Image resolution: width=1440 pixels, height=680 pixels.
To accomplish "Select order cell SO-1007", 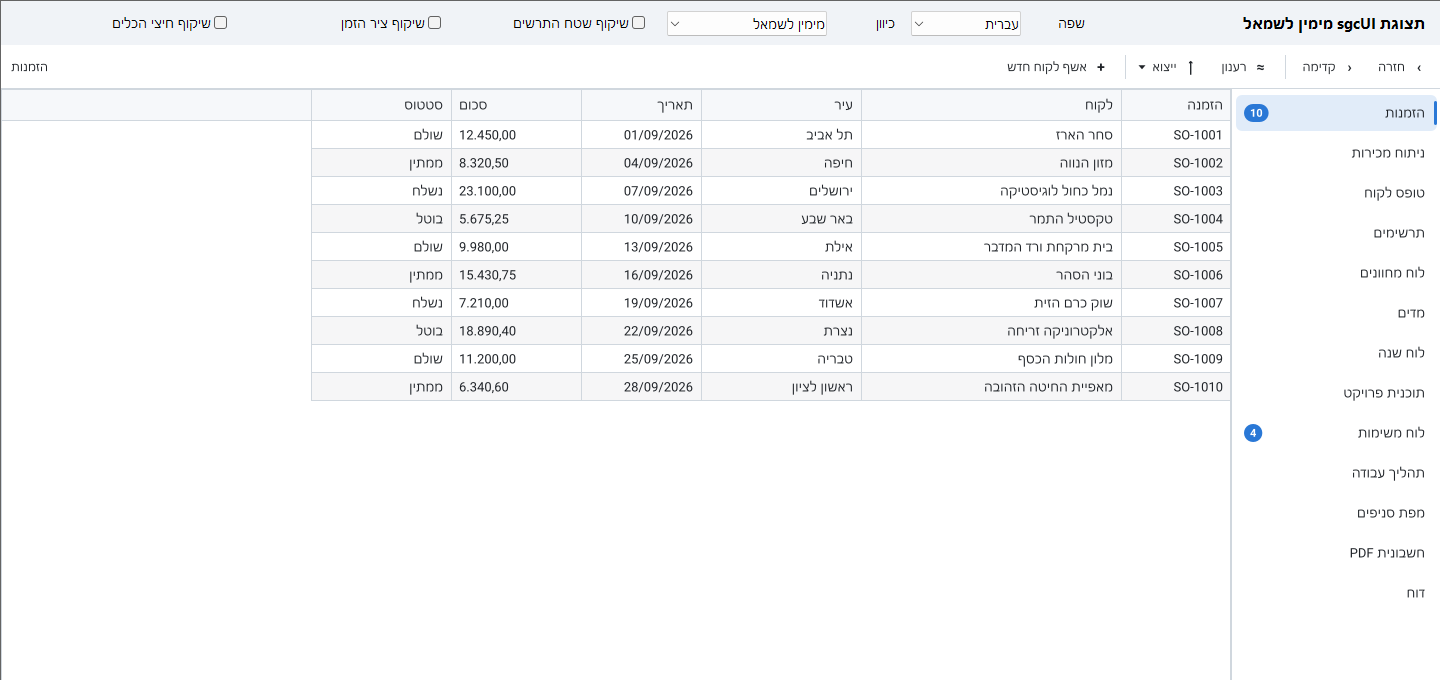I will pos(1176,303).
